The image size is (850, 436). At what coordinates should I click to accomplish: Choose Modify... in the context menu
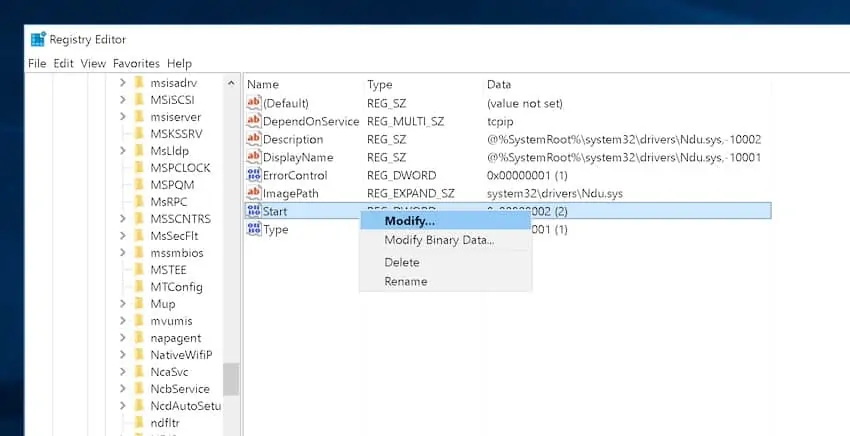[445, 221]
